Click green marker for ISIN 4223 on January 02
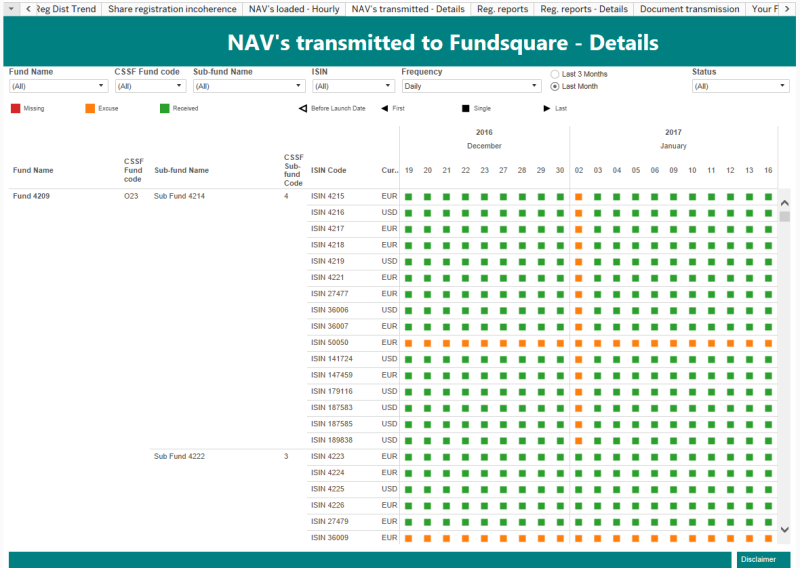Viewport: 800px width, 568px height. (x=579, y=457)
